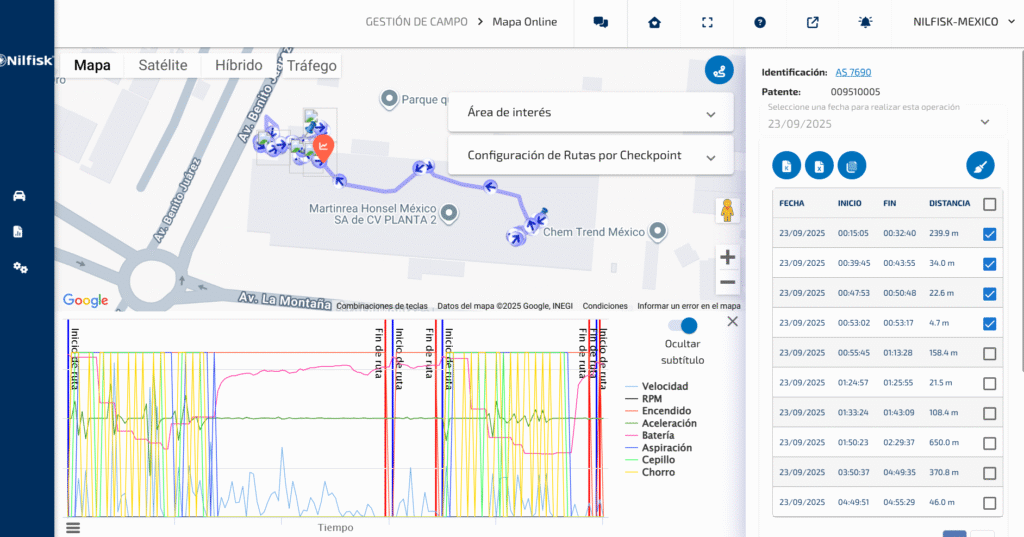Open the chat messages icon
This screenshot has height=537, width=1024.
(x=601, y=22)
